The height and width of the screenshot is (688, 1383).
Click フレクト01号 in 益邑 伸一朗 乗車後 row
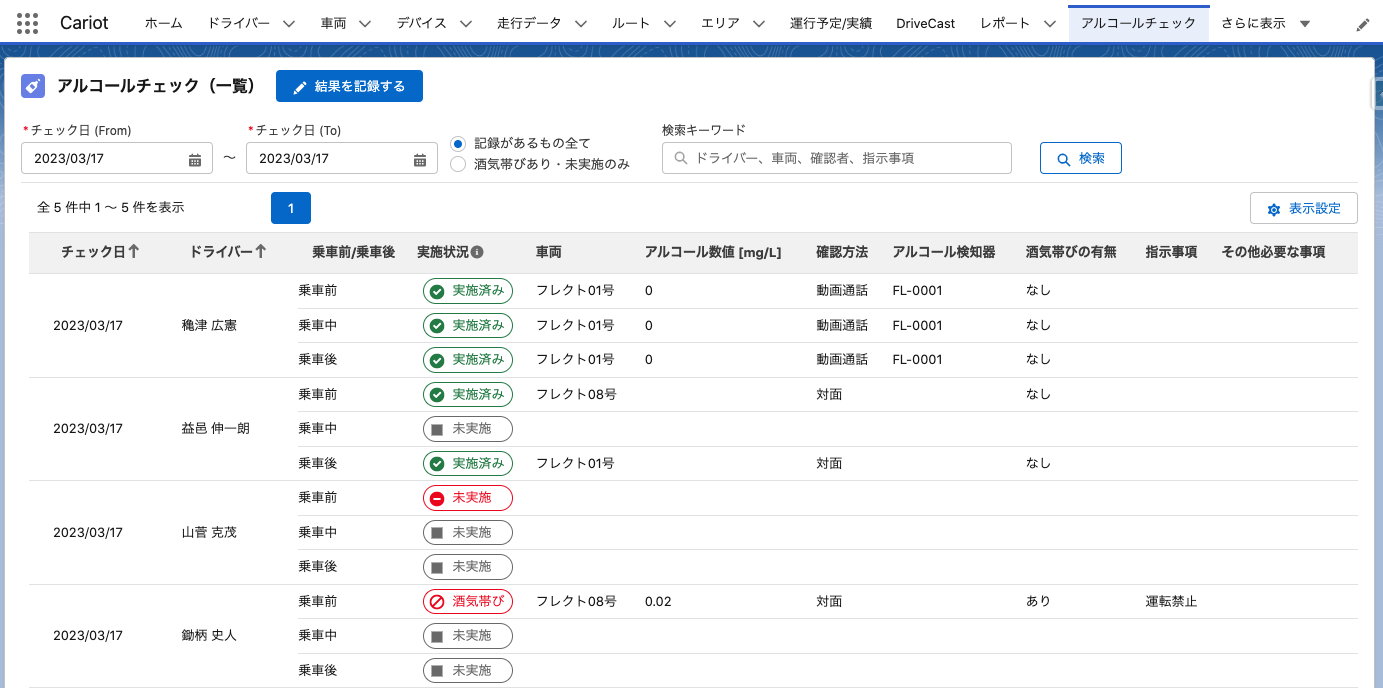click(575, 463)
